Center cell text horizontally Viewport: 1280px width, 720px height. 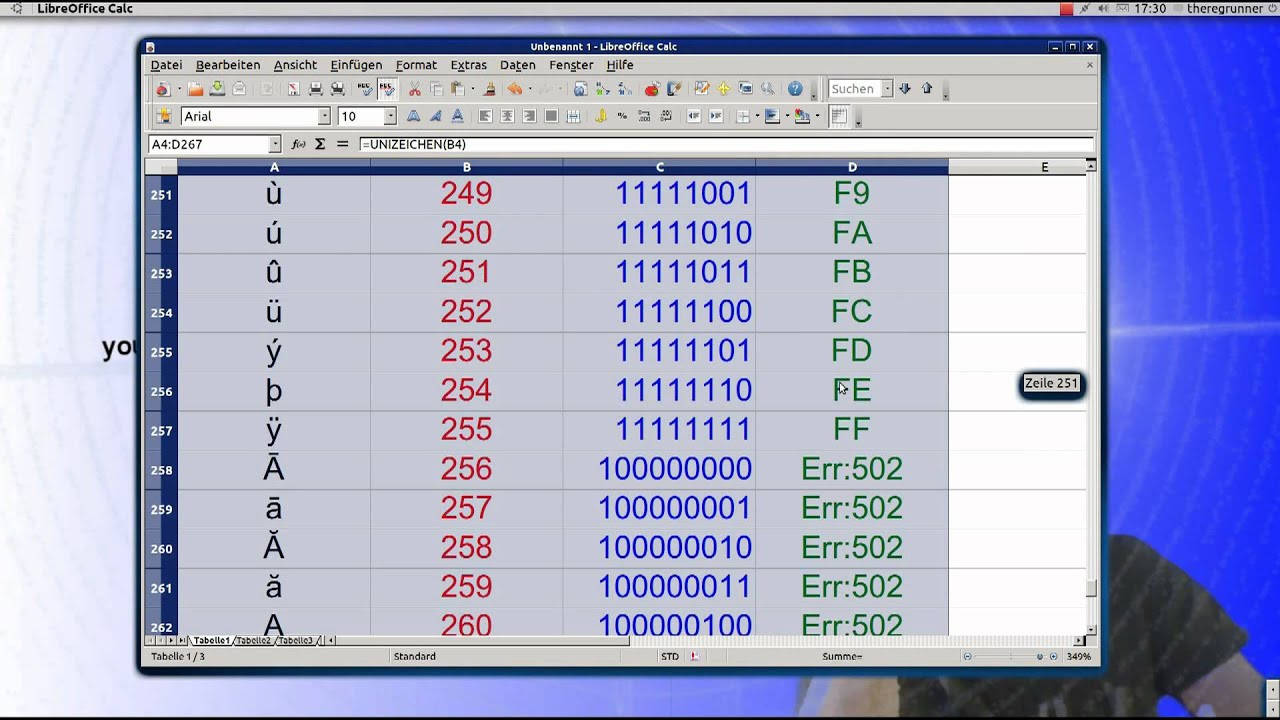click(507, 116)
